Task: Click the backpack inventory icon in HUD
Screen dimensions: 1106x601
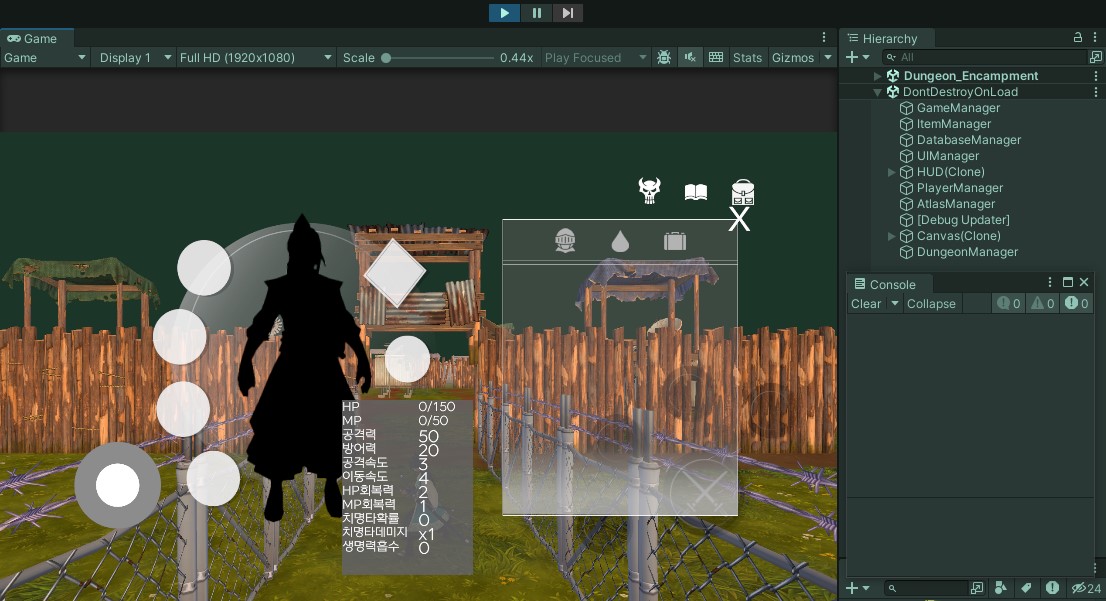Action: pos(743,192)
